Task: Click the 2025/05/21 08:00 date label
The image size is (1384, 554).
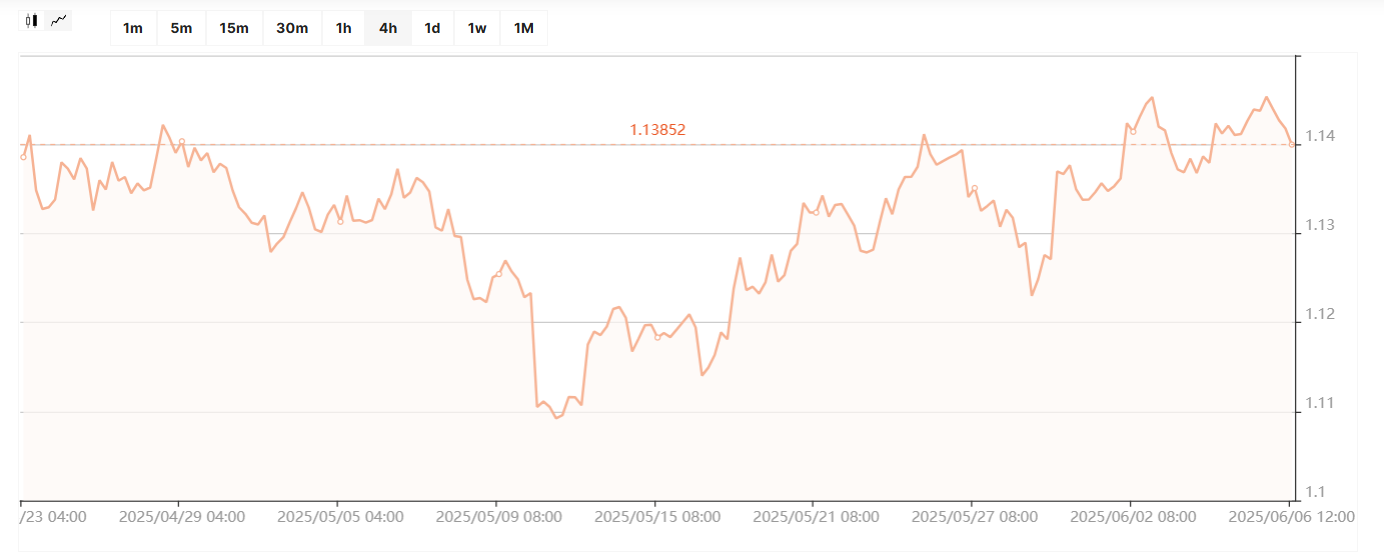Action: (815, 517)
